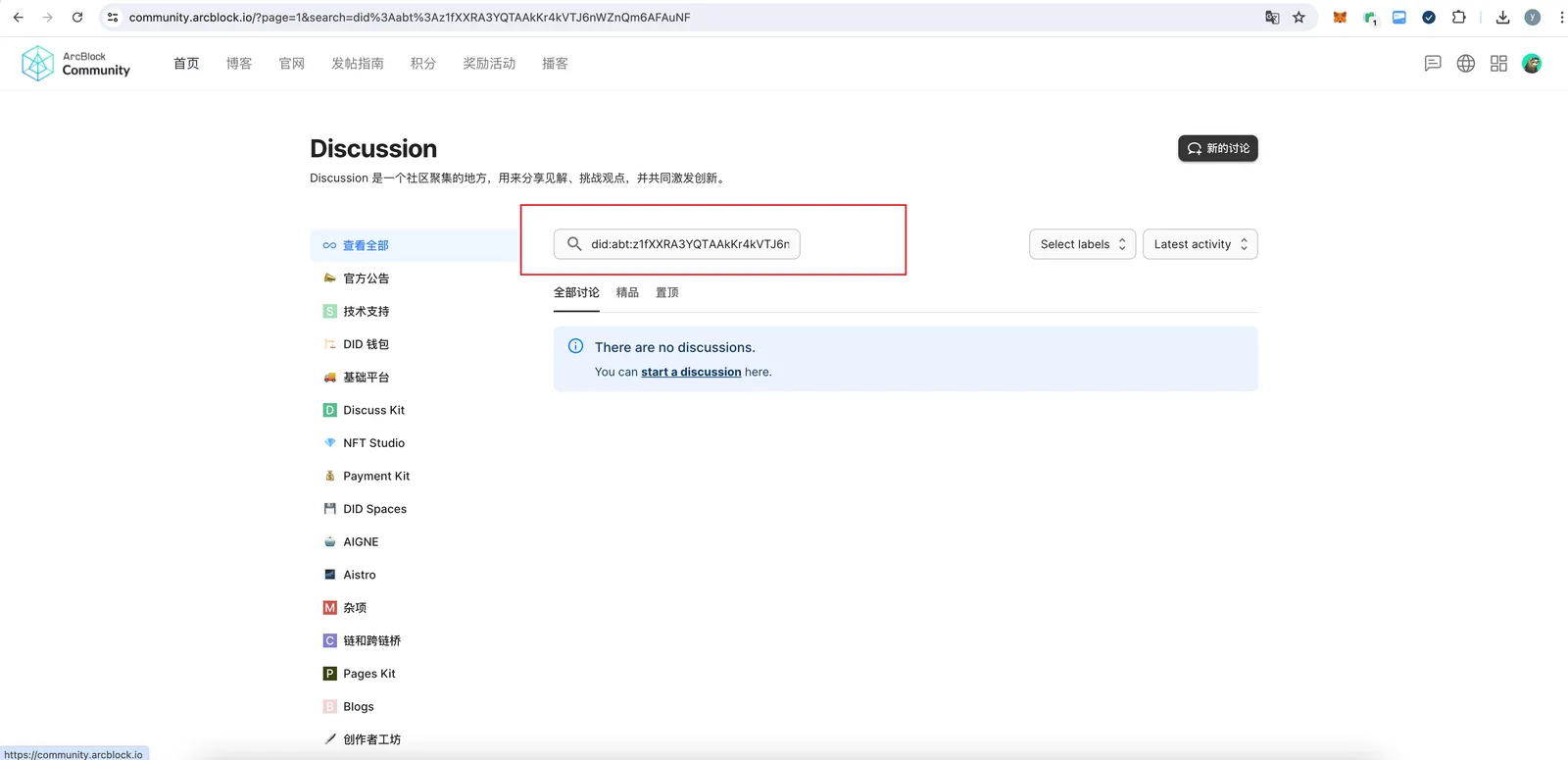Click the translate page icon
Screen dimensions: 1568x760
click(x=1272, y=18)
